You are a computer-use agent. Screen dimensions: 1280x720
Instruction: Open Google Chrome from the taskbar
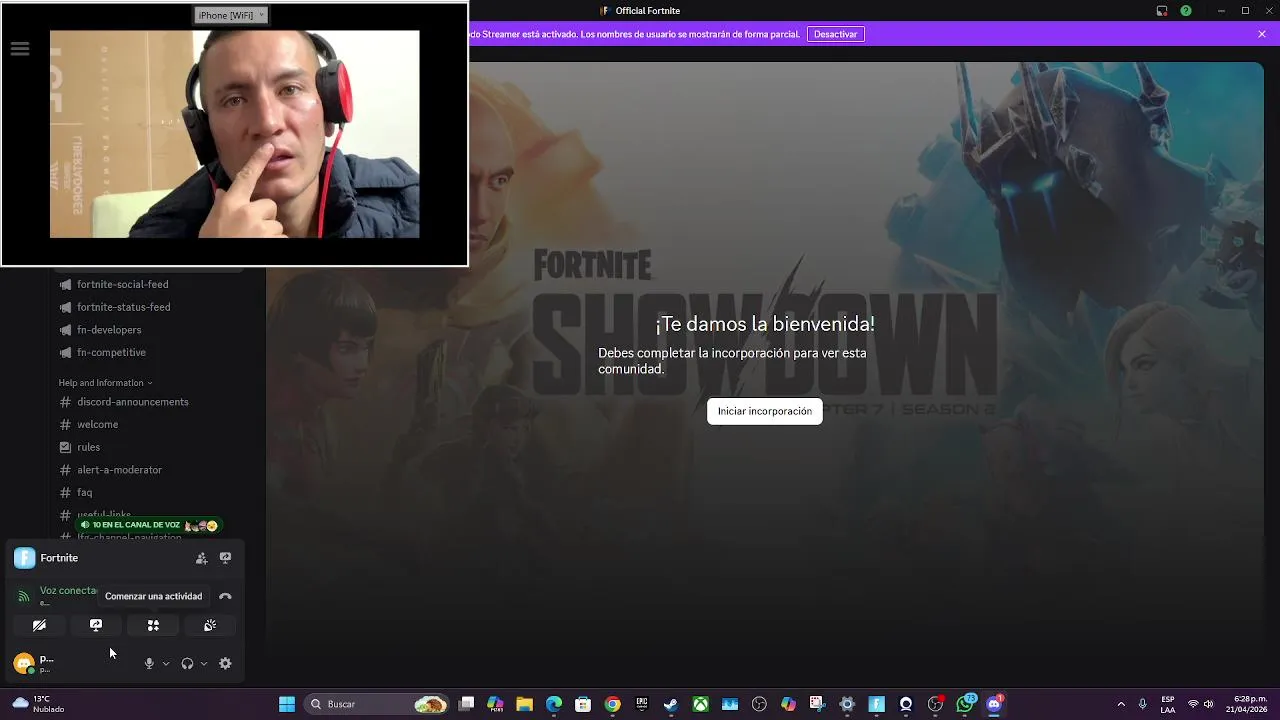pyautogui.click(x=613, y=704)
